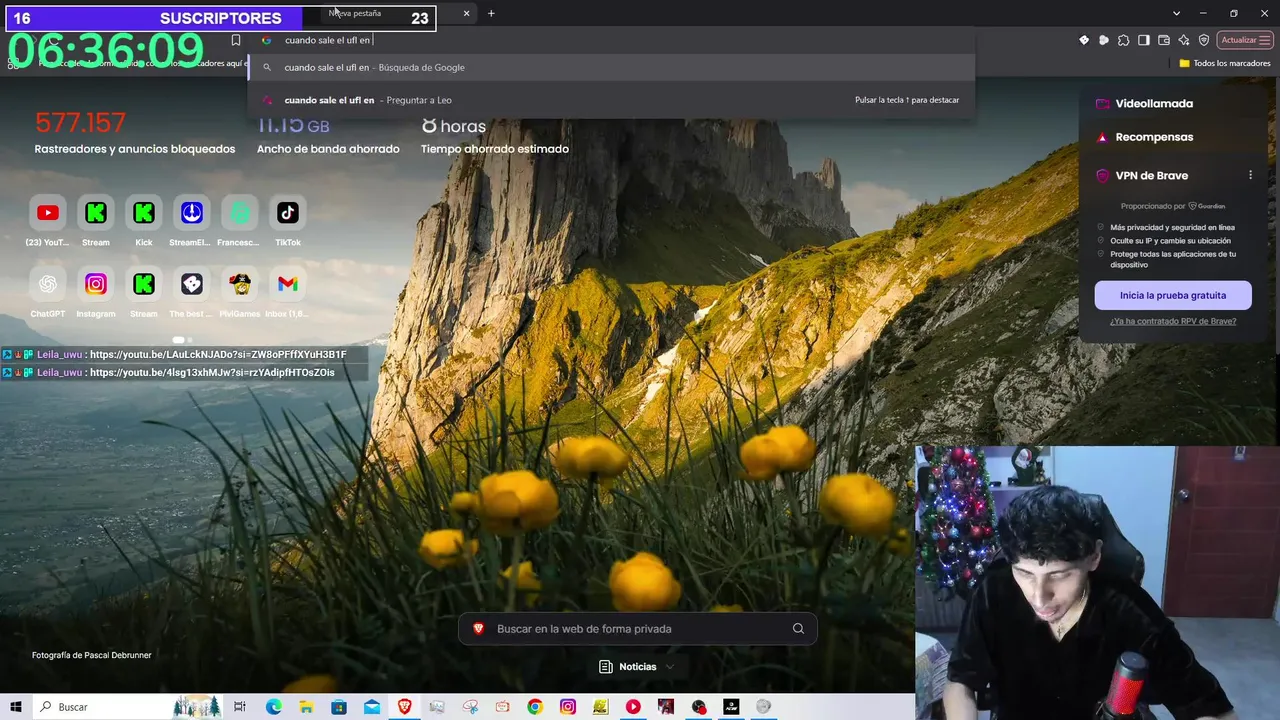Click the '577.157' trackers blocked stat
The image size is (1280, 720).
80,122
